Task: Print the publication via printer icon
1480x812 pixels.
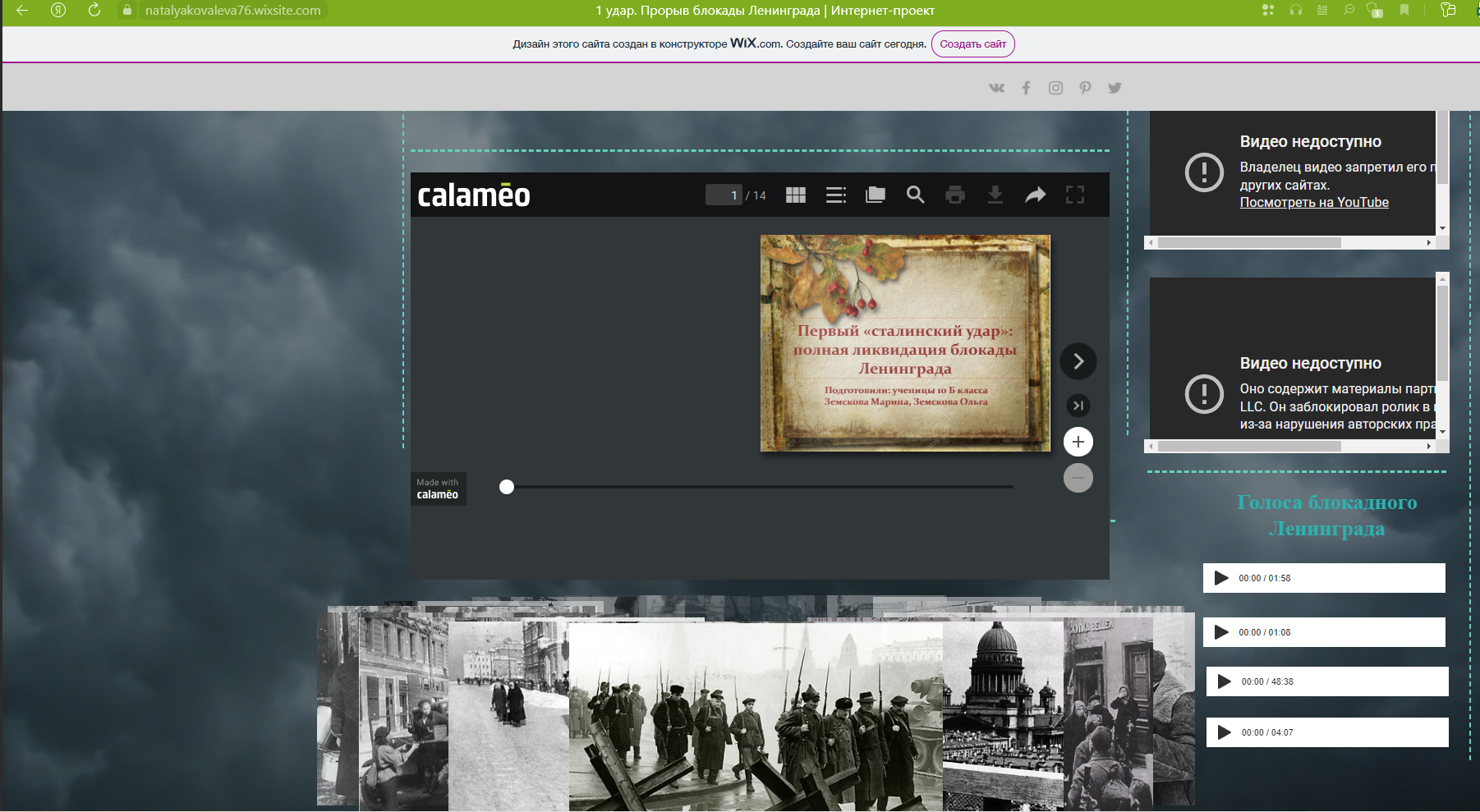Action: [x=954, y=195]
